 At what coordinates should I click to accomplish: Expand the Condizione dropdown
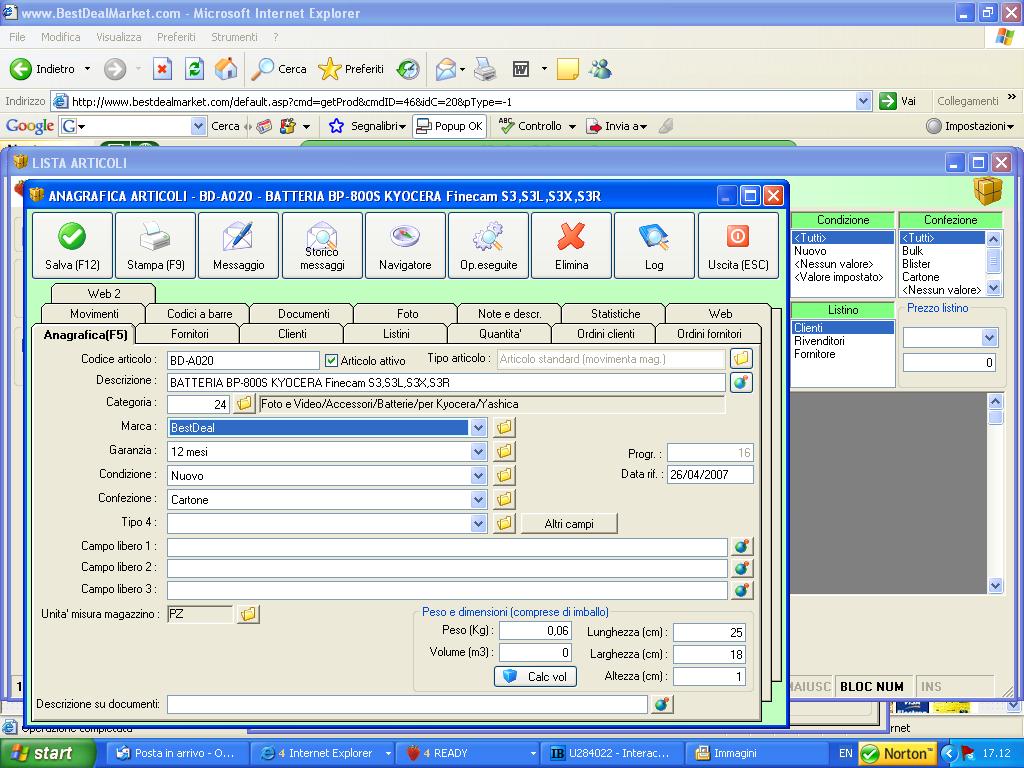[478, 475]
